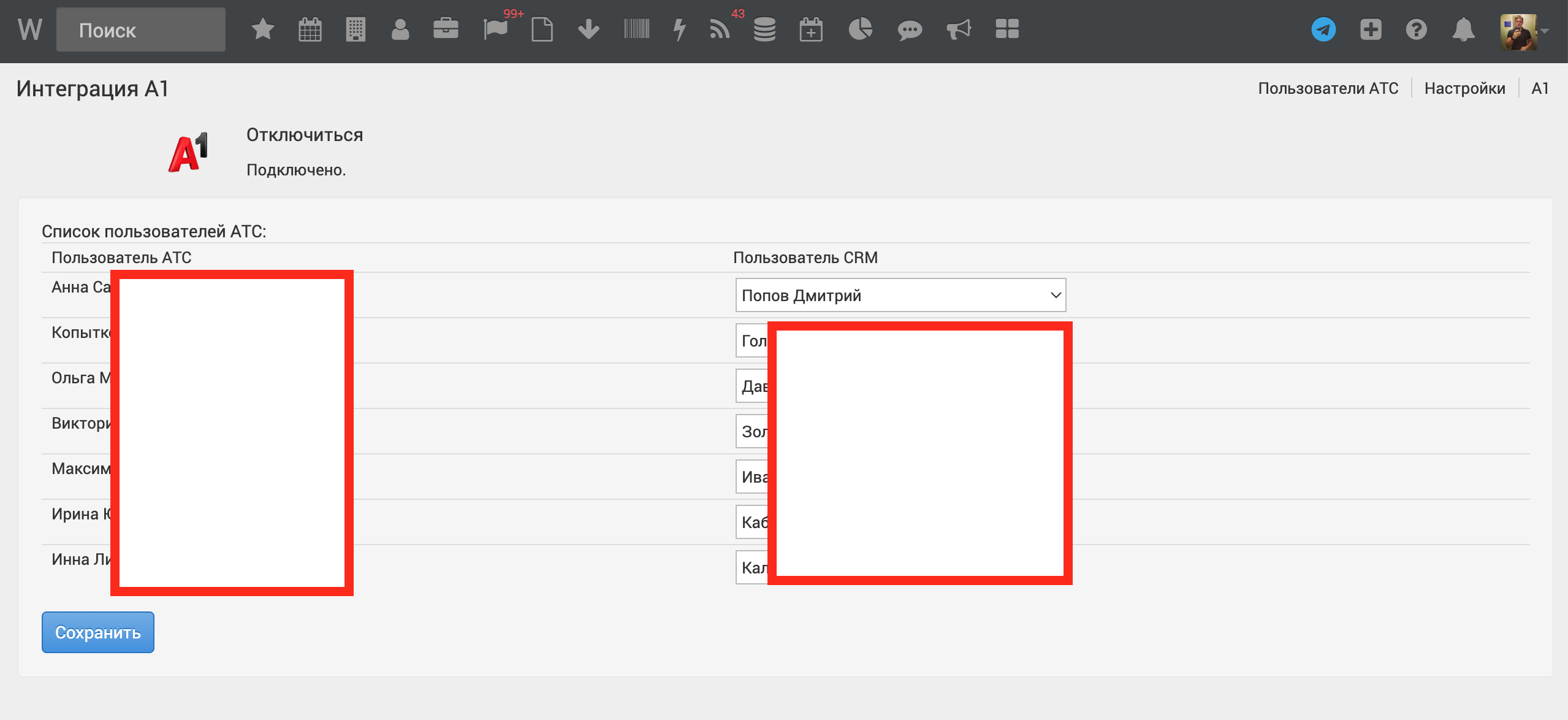Open the RSS feed icon with 43 badge

pos(720,29)
